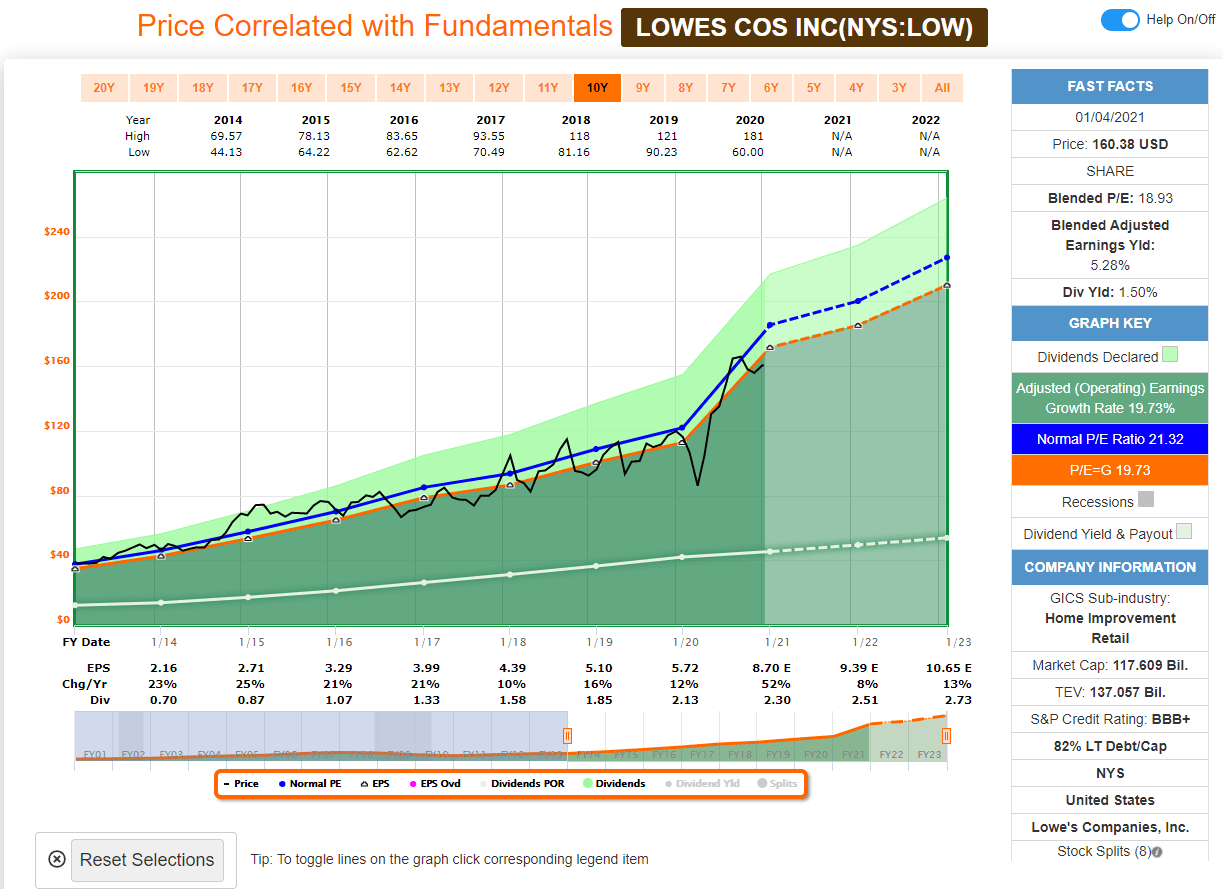Viewport: 1223px width, 889px height.
Task: Select the 5Y range button
Action: tap(813, 88)
